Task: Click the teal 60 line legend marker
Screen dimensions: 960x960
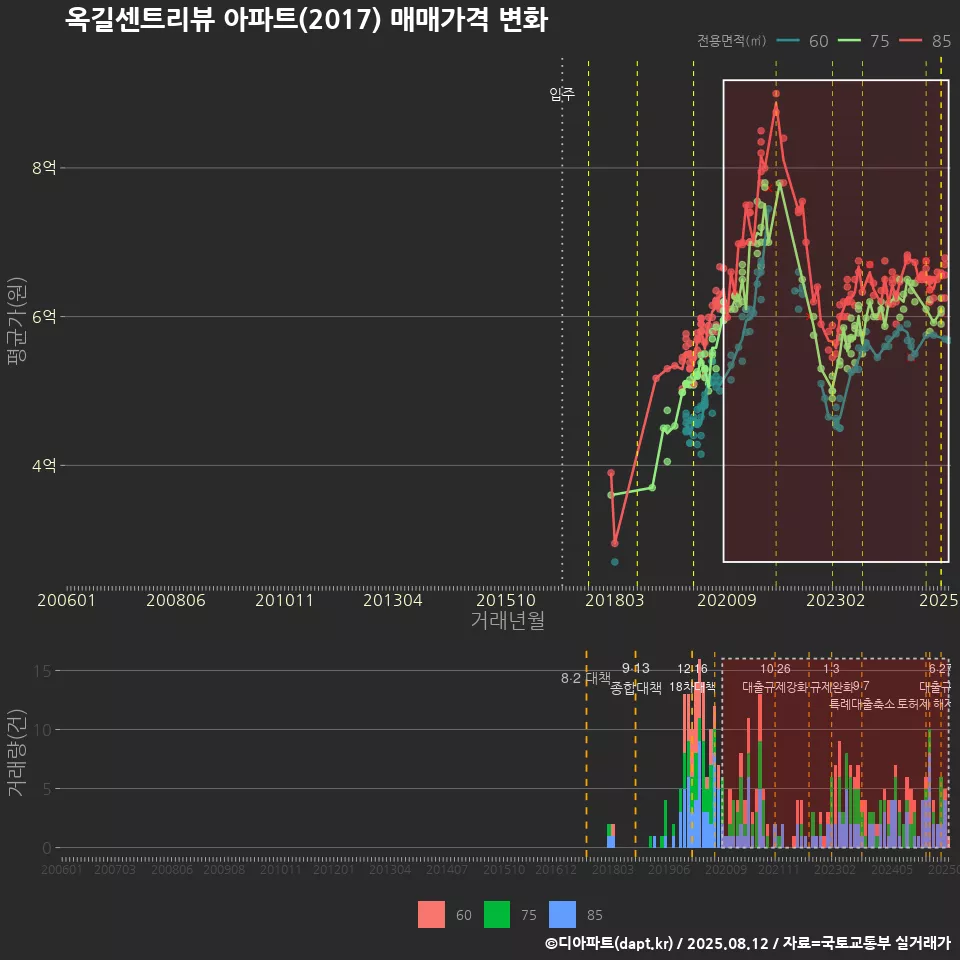Action: (x=788, y=41)
